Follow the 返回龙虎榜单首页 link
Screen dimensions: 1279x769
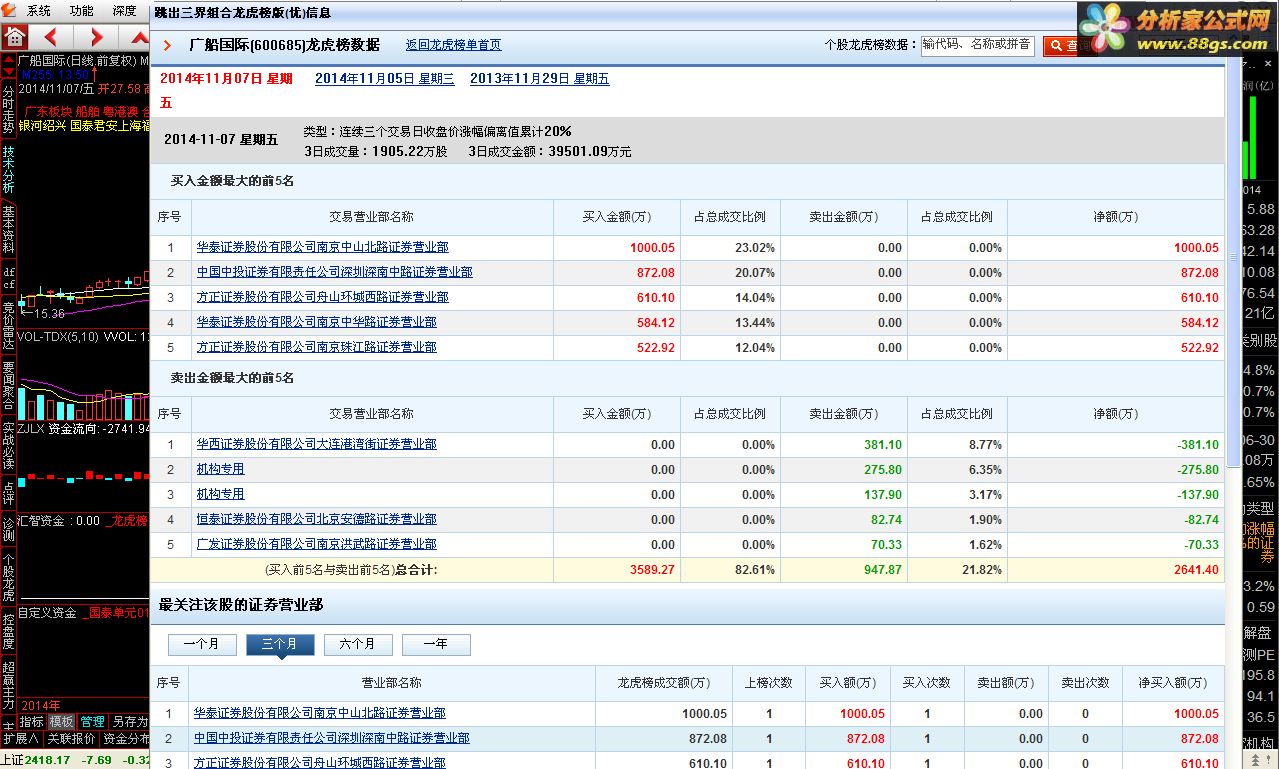[x=453, y=45]
